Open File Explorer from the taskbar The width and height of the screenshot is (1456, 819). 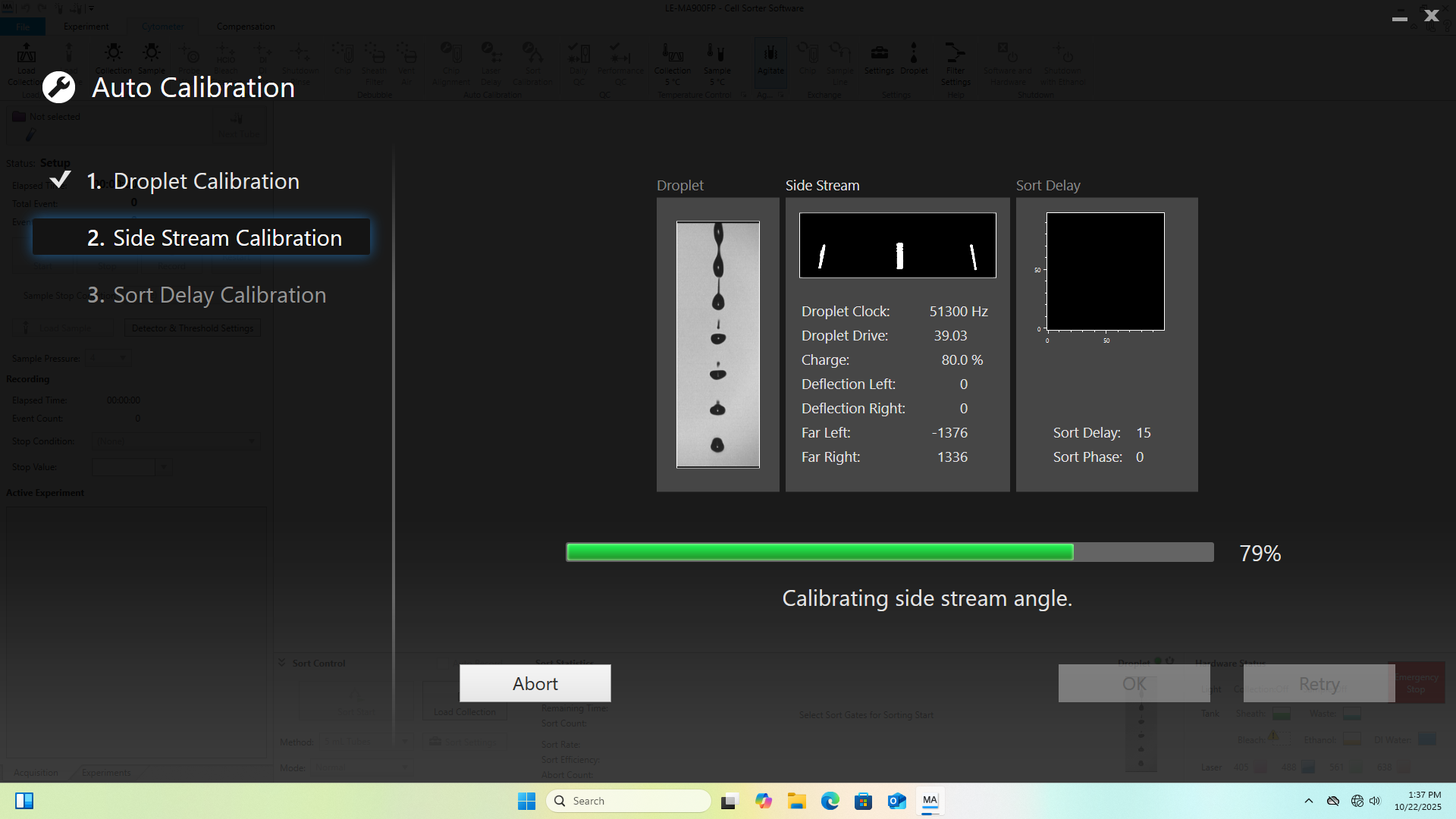point(796,801)
